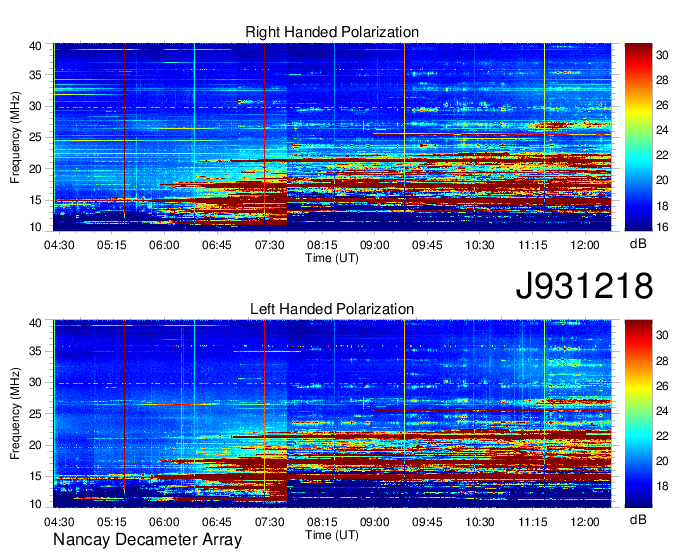
Task: Click the bottom plot's 'Frequency (MHz)' axis label
Action: coord(15,414)
